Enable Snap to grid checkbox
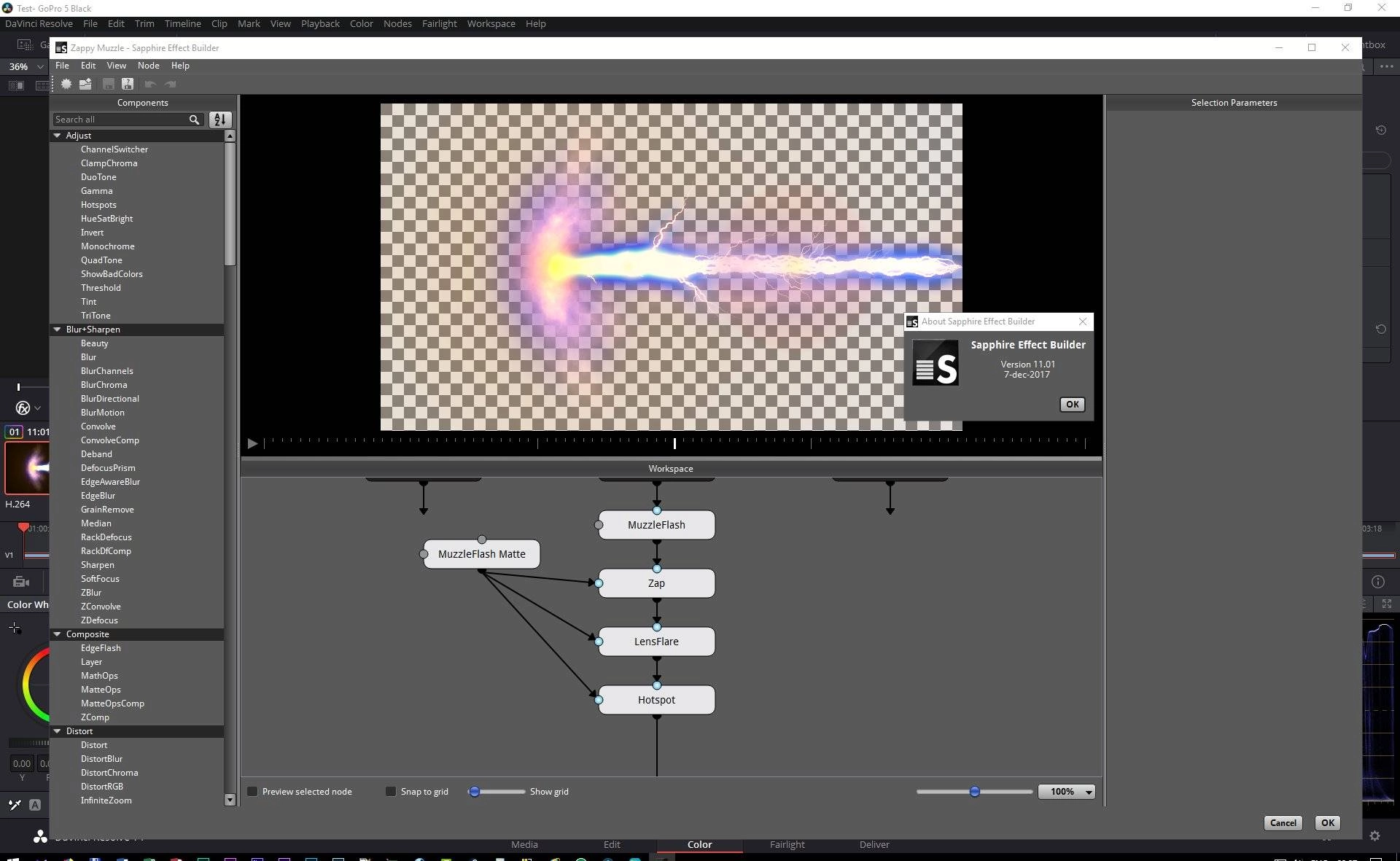The image size is (1400, 861). point(391,792)
